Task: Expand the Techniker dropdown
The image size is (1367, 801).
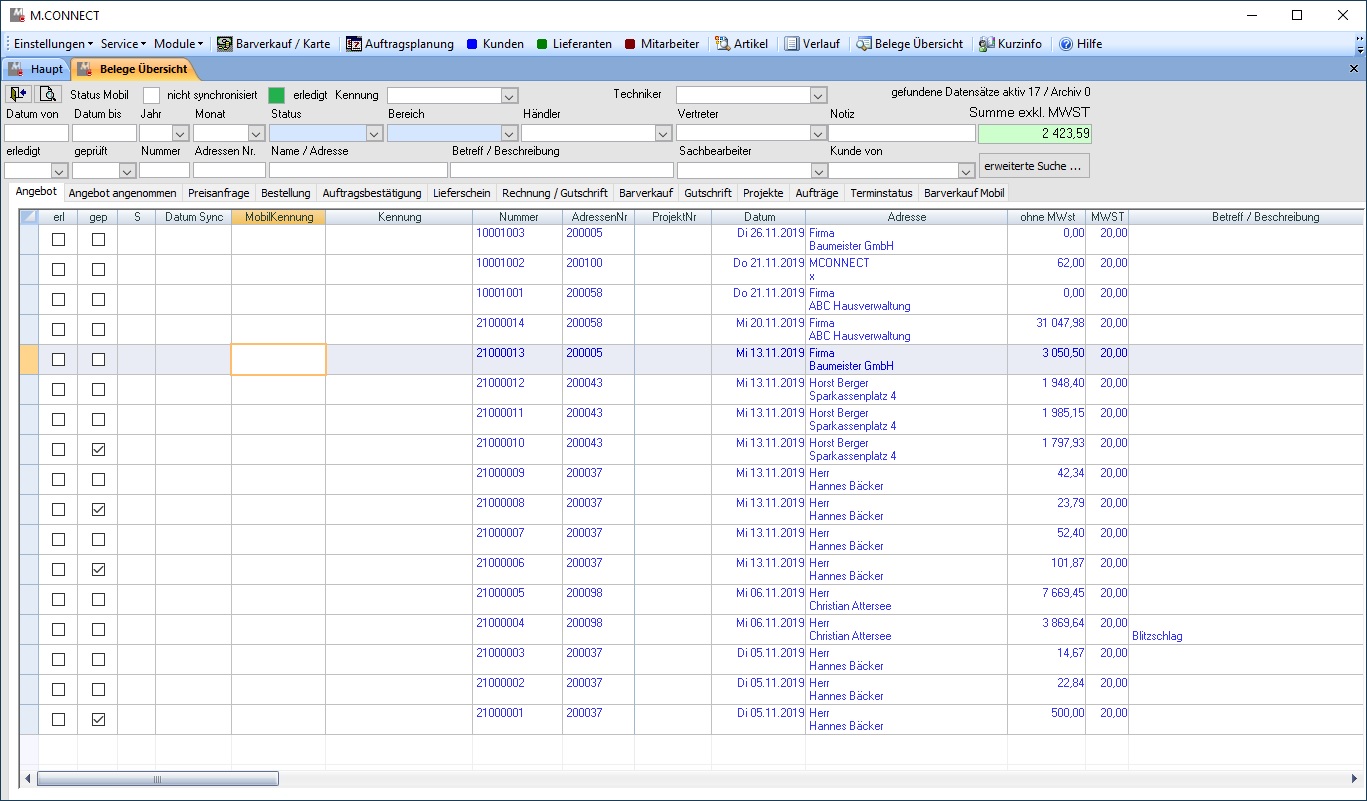Action: (818, 96)
